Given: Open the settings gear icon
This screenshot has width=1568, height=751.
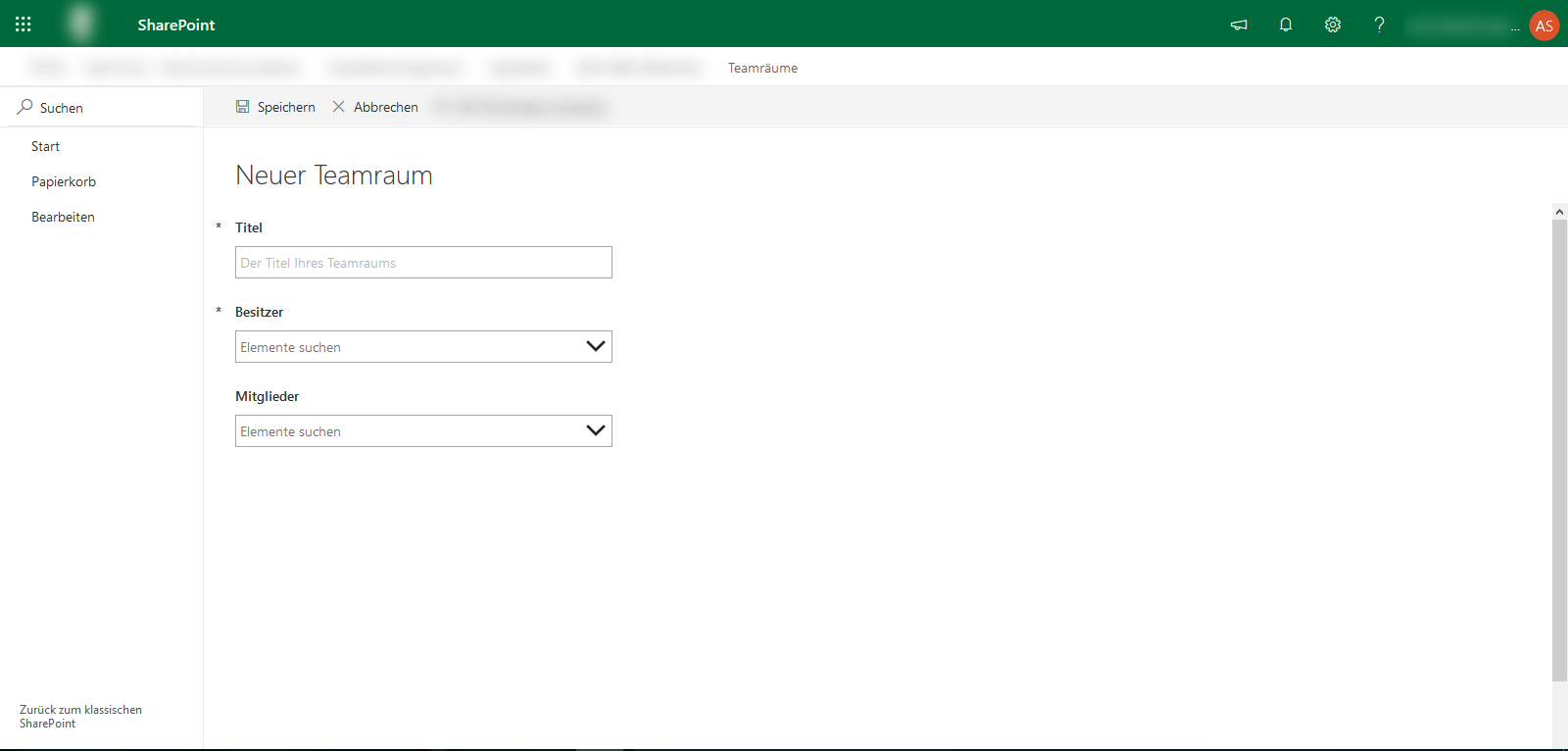Looking at the screenshot, I should (1333, 25).
